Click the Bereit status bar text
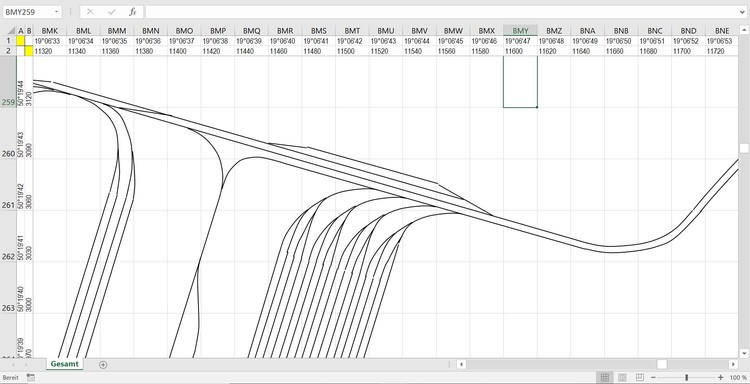The image size is (750, 384). pyautogui.click(x=11, y=378)
